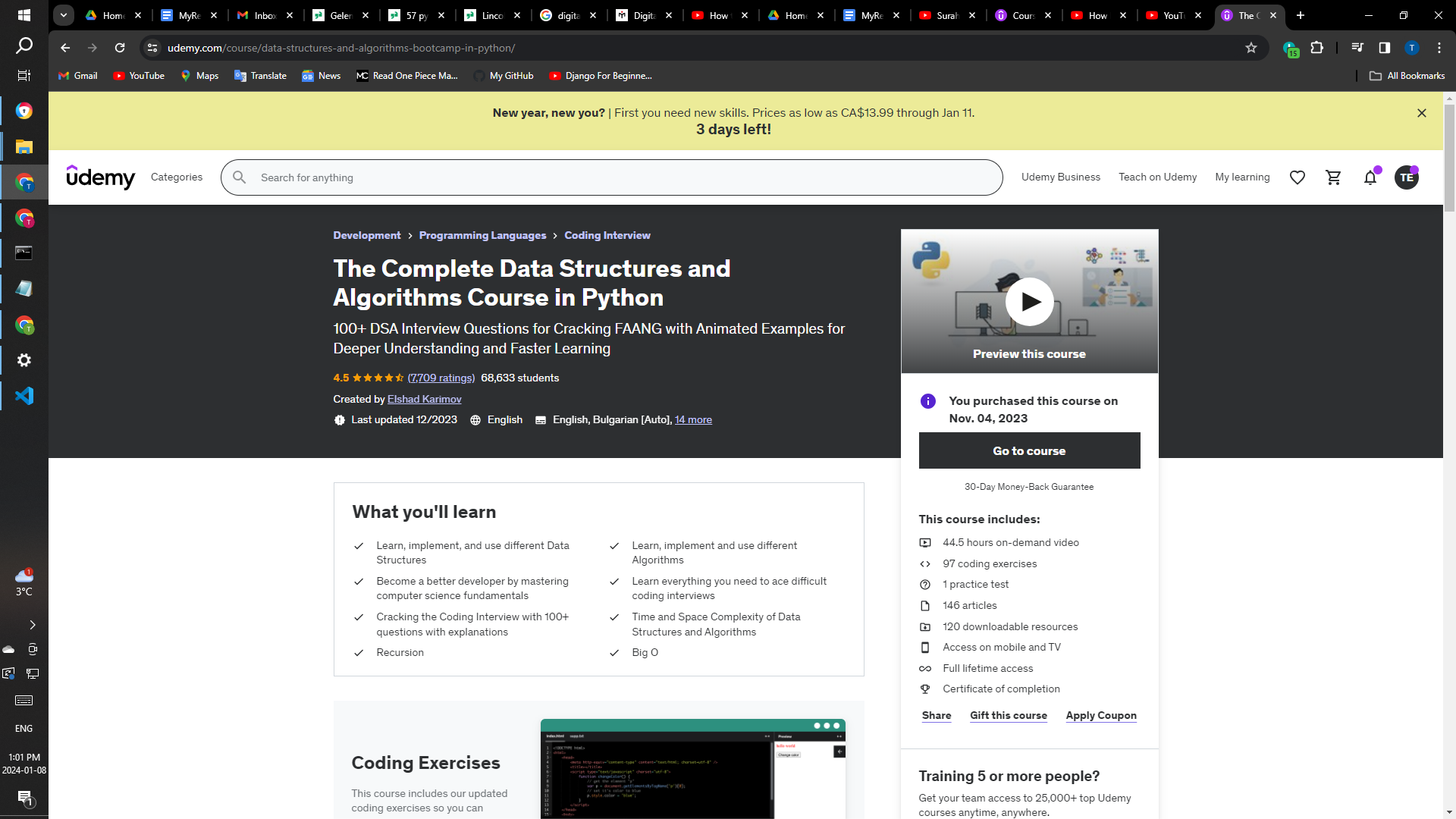
Task: Bookmark this page with the star icon
Action: [x=1251, y=48]
